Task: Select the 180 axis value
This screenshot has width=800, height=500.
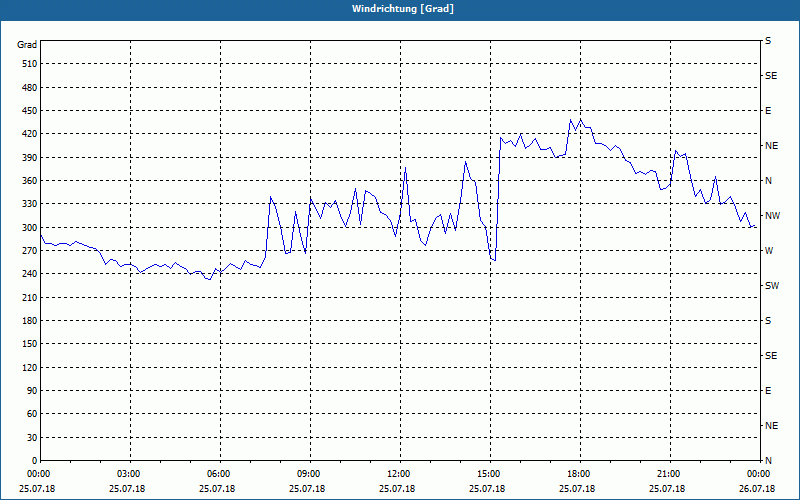Action: click(x=30, y=321)
